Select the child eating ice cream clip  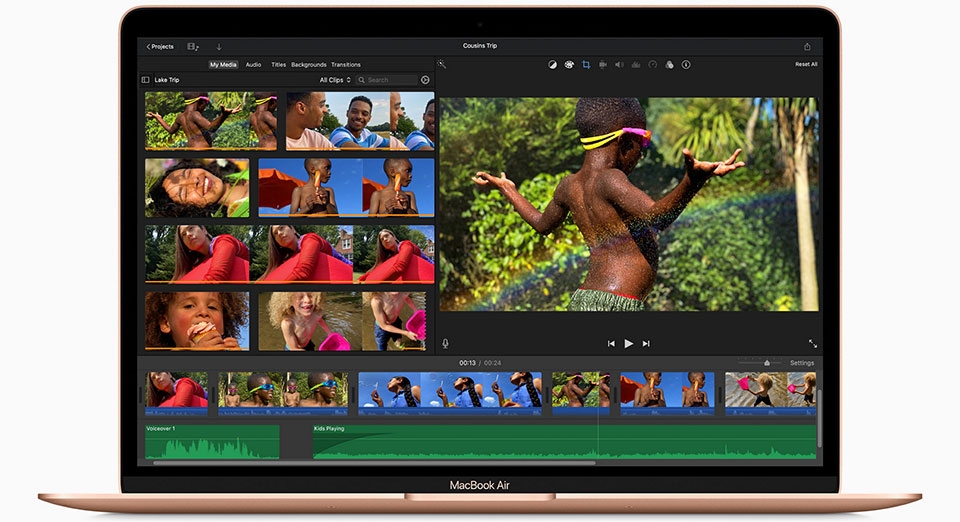tap(197, 321)
